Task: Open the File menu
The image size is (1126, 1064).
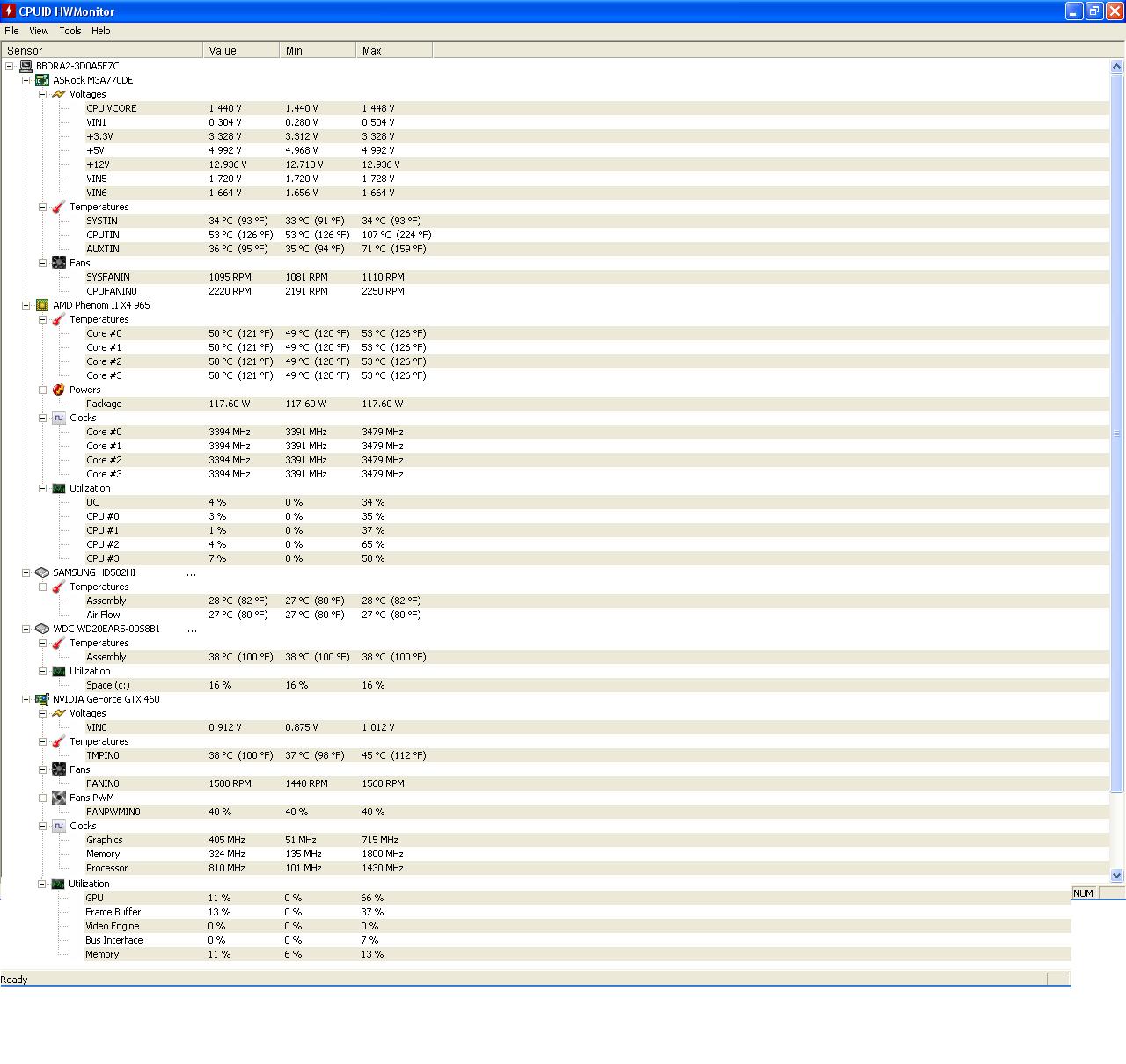Action: [11, 31]
